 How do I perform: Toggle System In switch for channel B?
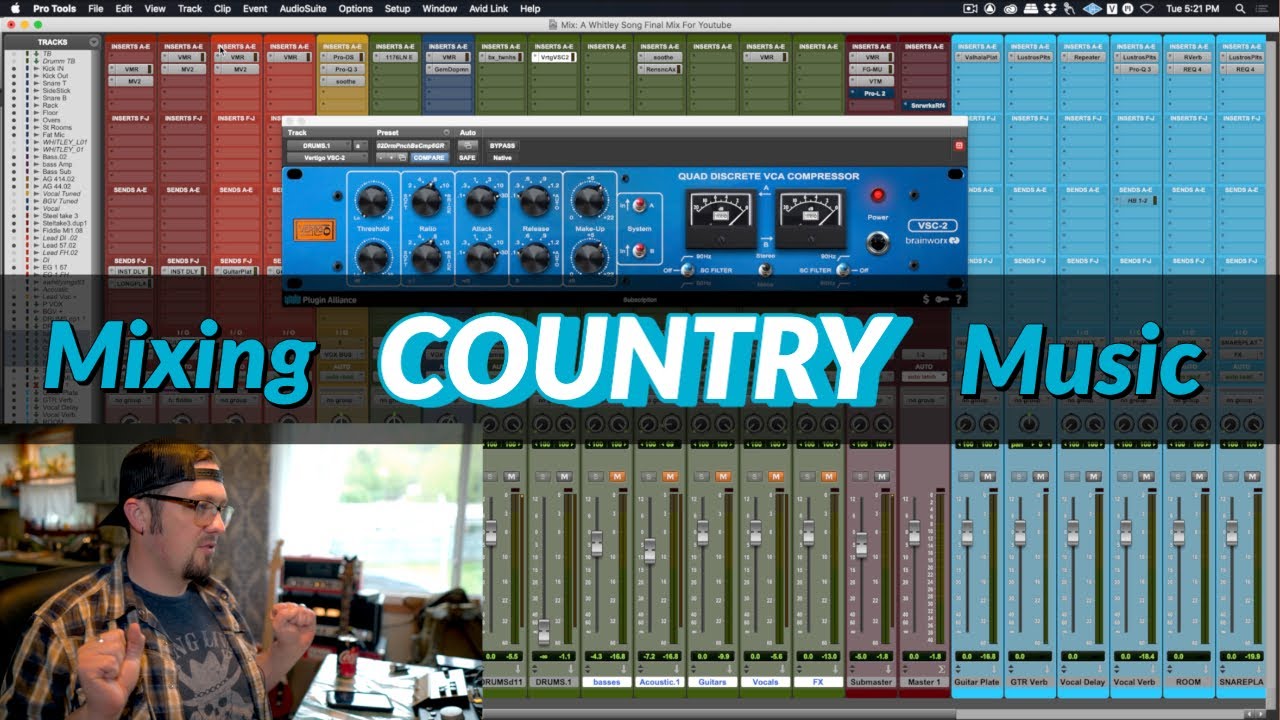[x=638, y=251]
